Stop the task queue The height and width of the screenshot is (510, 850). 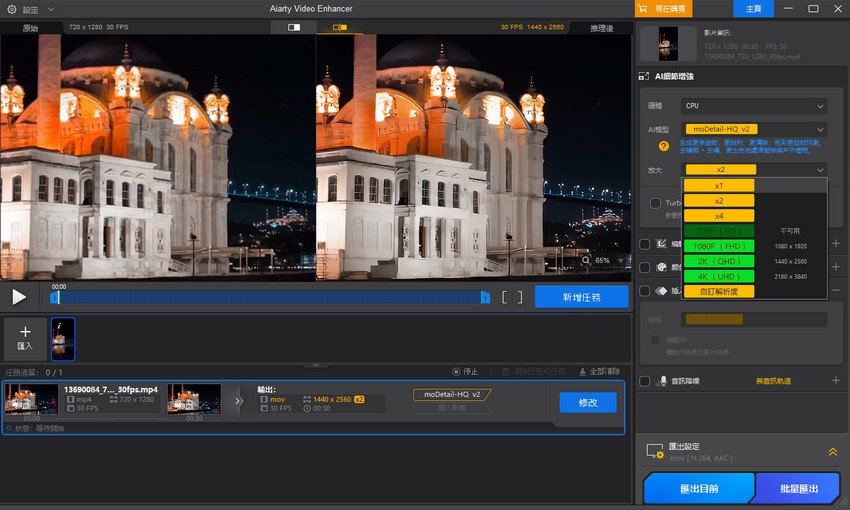tap(465, 372)
